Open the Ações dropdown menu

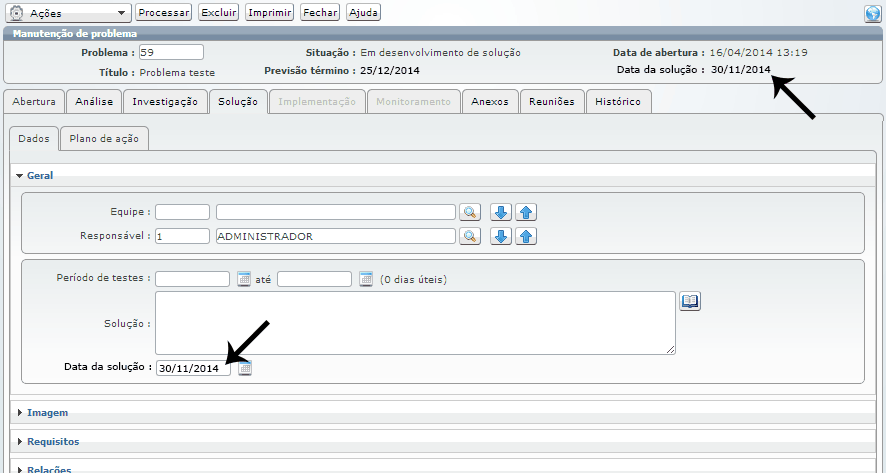(70, 13)
